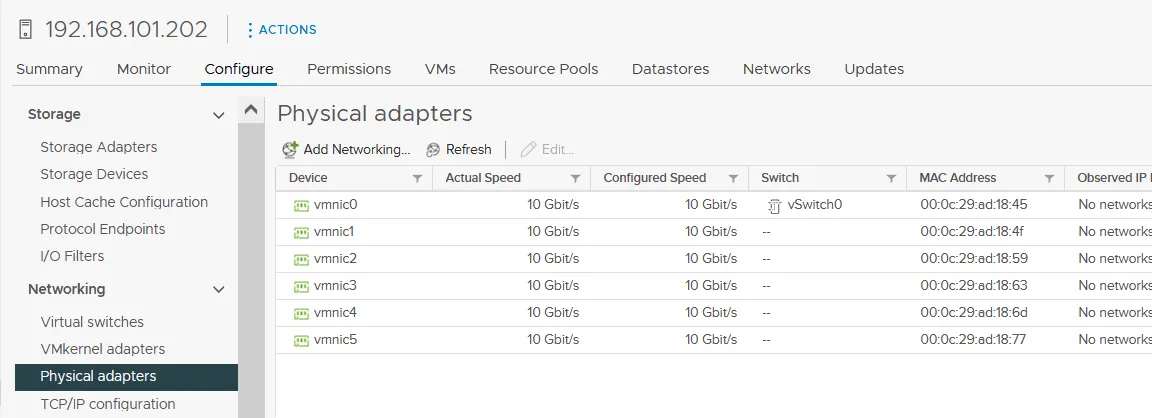Collapse the Networking section
The width and height of the screenshot is (1152, 418).
pos(219,290)
